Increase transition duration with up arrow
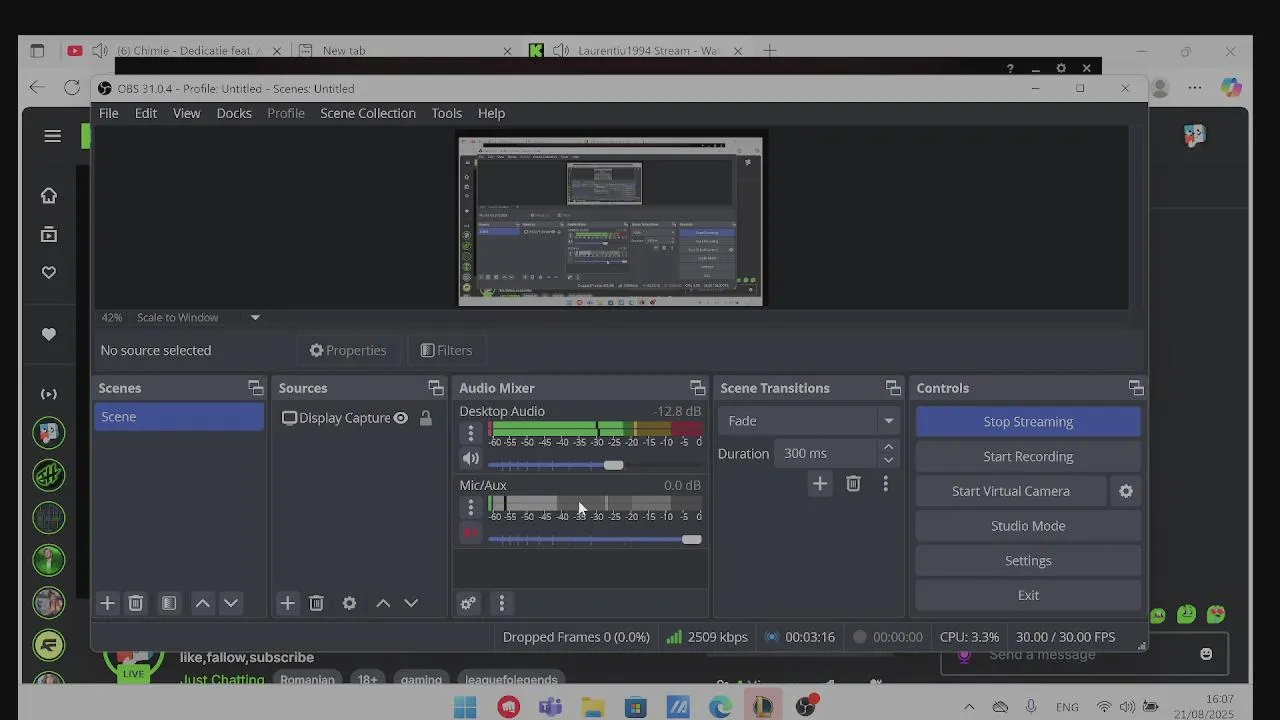1280x720 pixels. coord(888,447)
